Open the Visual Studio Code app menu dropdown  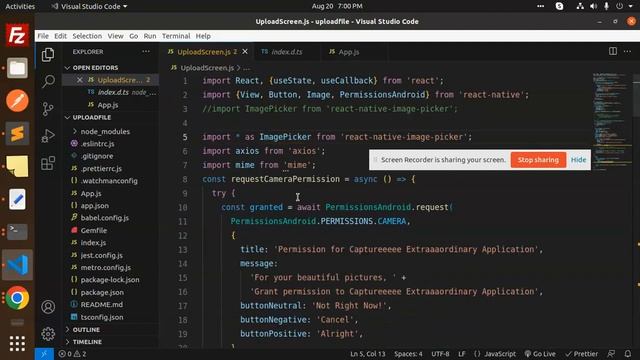tap(89, 6)
